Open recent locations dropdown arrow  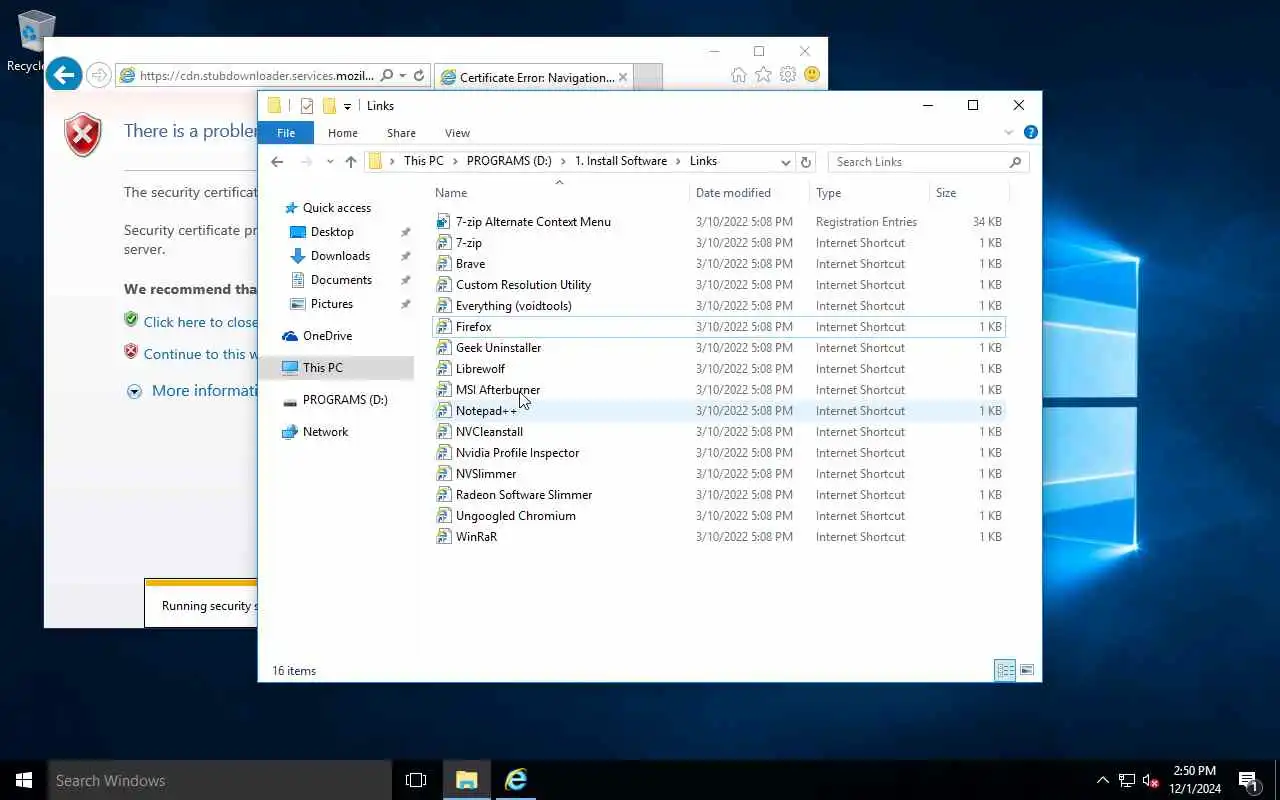click(330, 162)
